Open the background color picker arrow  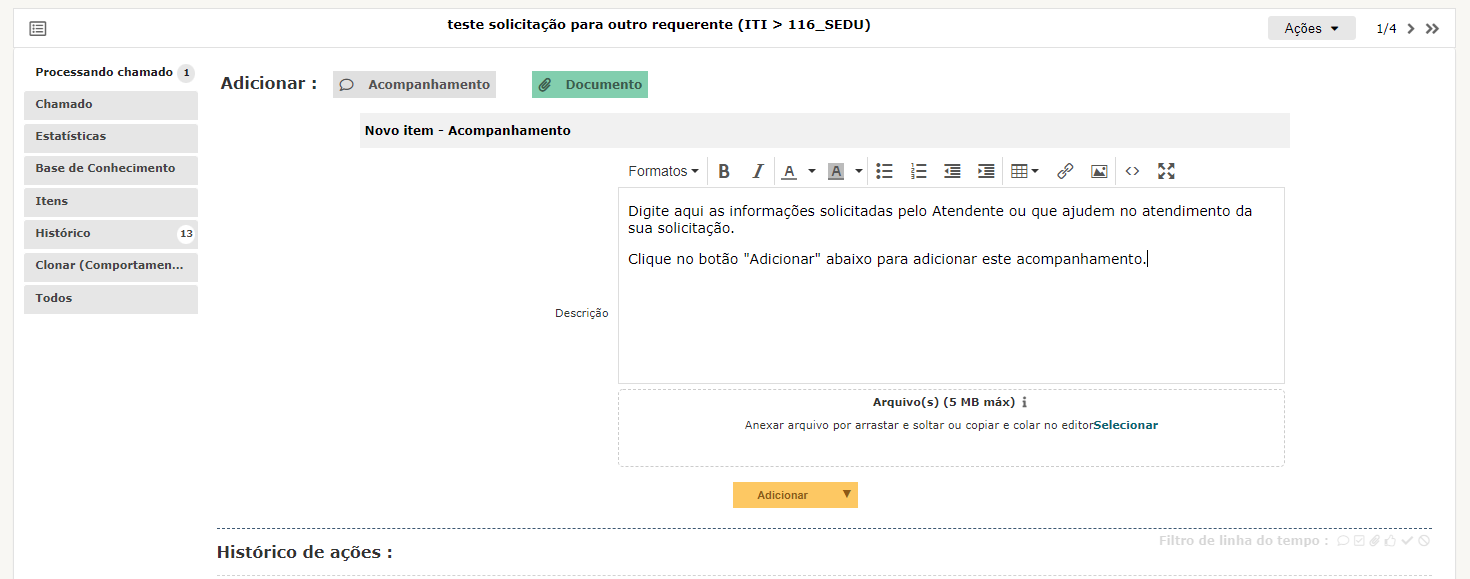859,171
